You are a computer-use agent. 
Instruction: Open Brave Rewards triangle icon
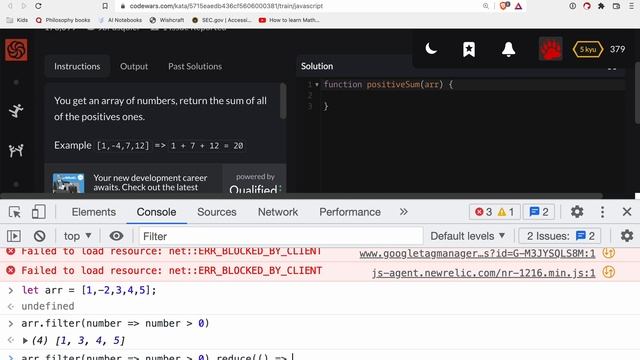[518, 6]
